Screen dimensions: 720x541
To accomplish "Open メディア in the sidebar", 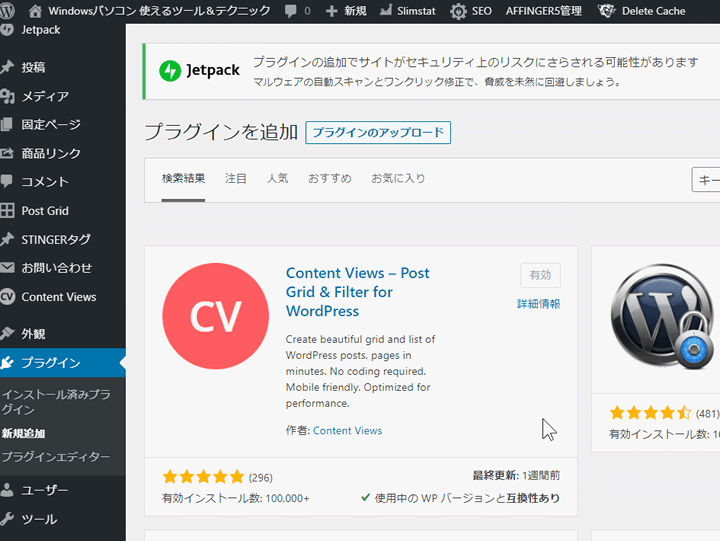I will pyautogui.click(x=45, y=96).
